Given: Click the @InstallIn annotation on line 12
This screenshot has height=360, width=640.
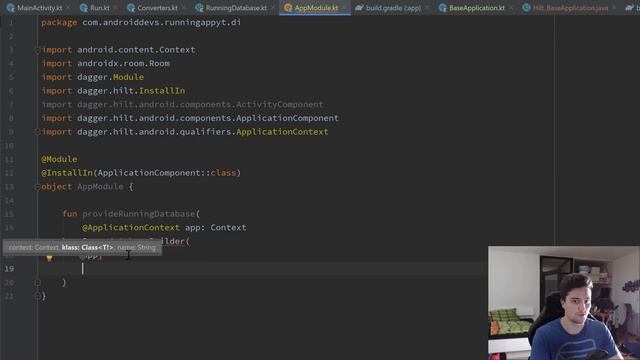Looking at the screenshot, I should 67,173.
